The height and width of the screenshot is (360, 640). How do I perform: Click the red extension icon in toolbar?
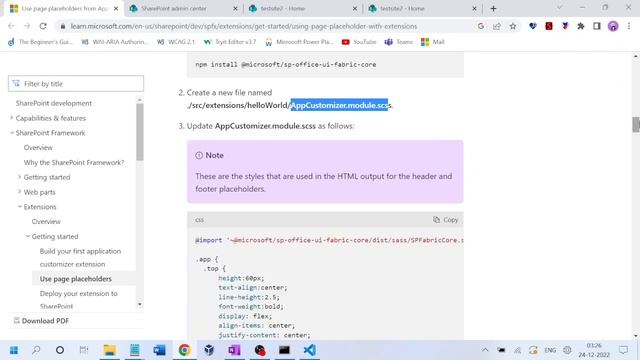coord(549,26)
